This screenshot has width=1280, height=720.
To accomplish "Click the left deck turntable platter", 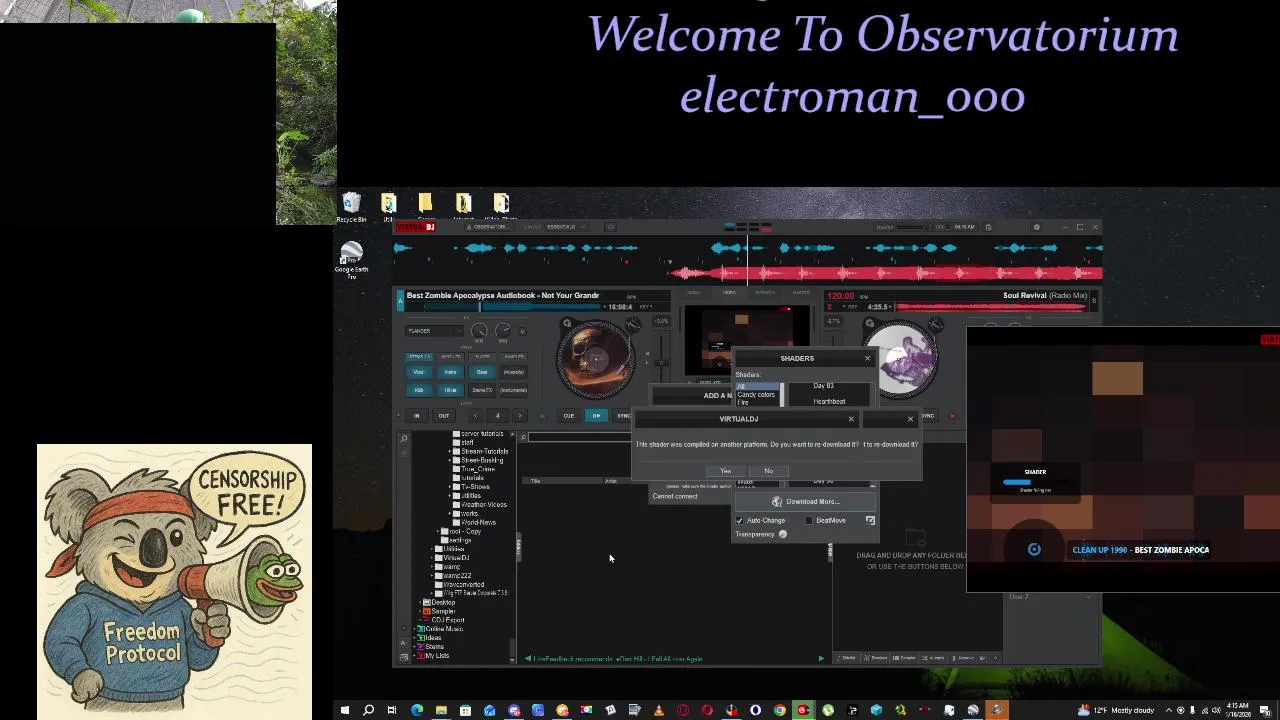I will pos(595,358).
